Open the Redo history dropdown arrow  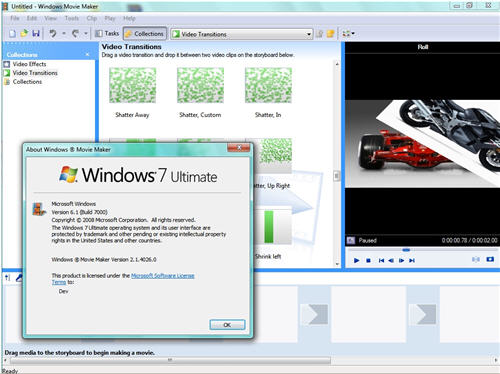86,34
